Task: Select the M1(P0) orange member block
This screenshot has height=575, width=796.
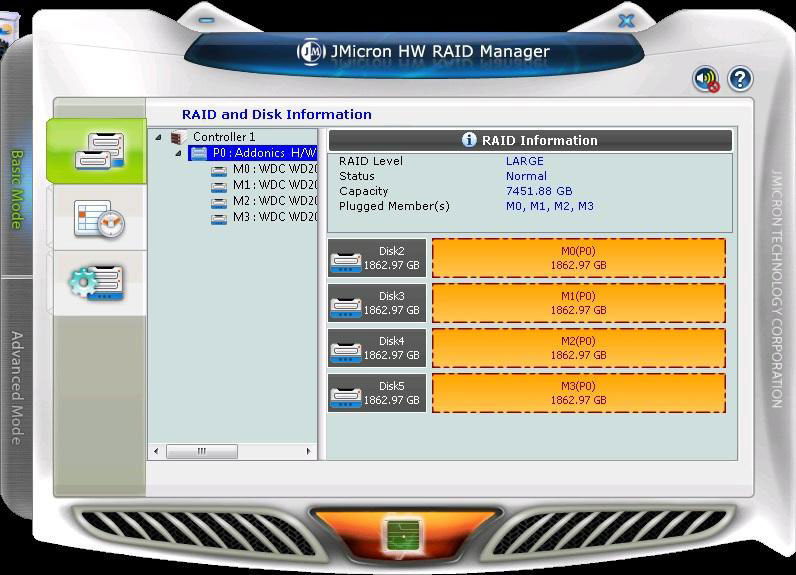Action: pos(578,303)
